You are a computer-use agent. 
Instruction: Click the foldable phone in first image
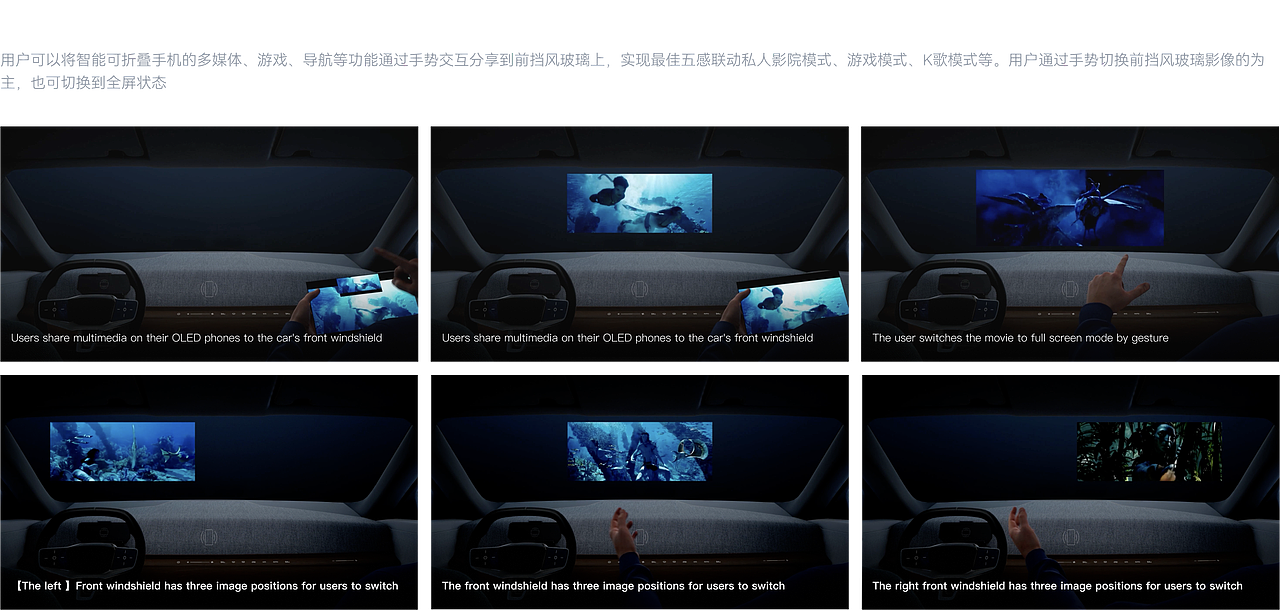(x=362, y=302)
